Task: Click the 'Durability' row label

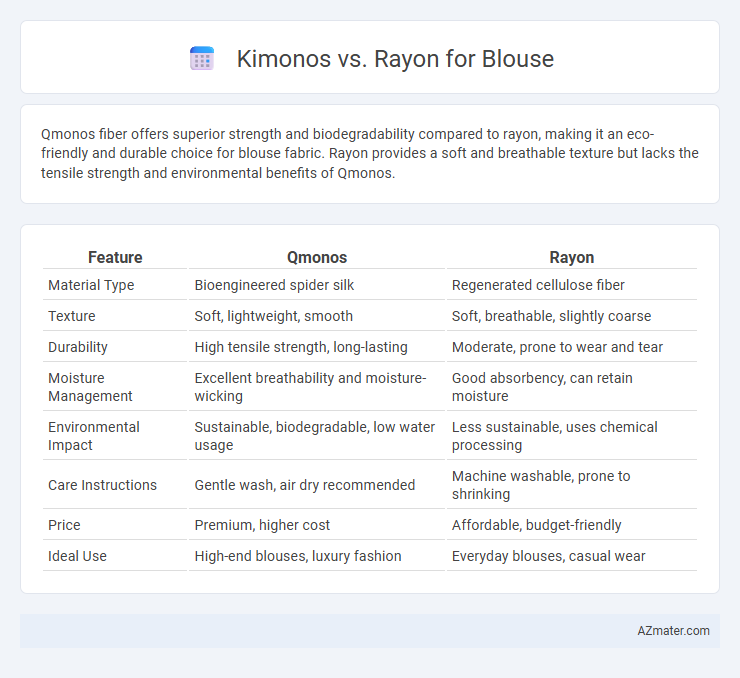Action: coord(78,347)
